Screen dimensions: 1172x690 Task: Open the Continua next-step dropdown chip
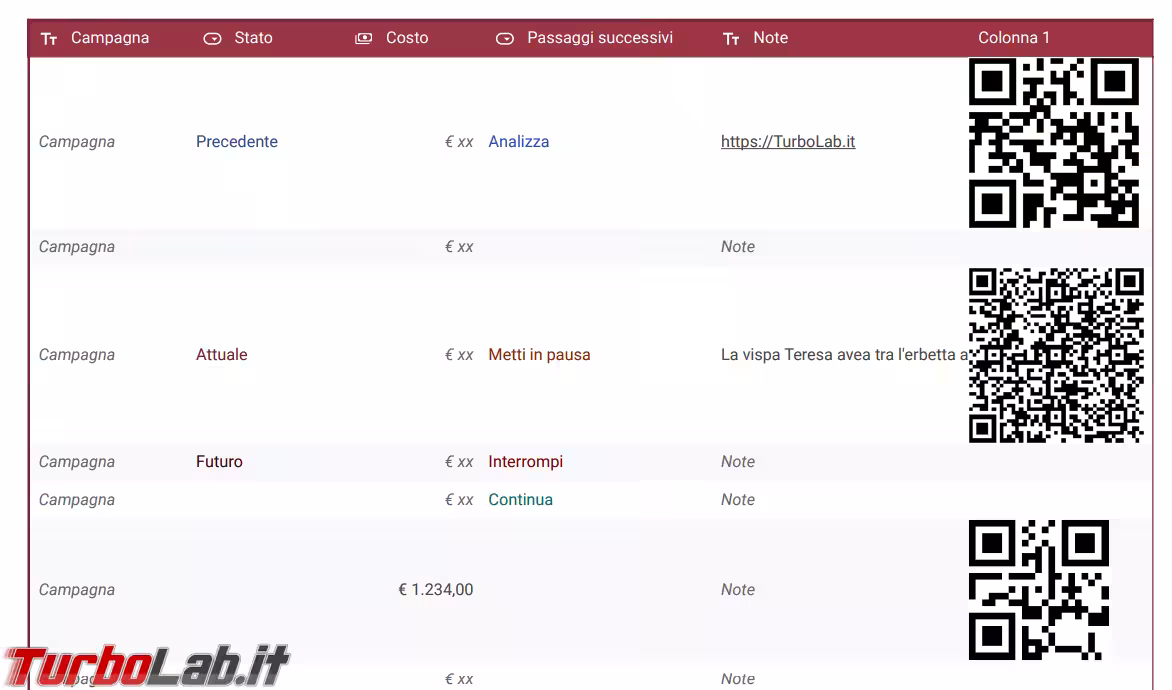(520, 500)
